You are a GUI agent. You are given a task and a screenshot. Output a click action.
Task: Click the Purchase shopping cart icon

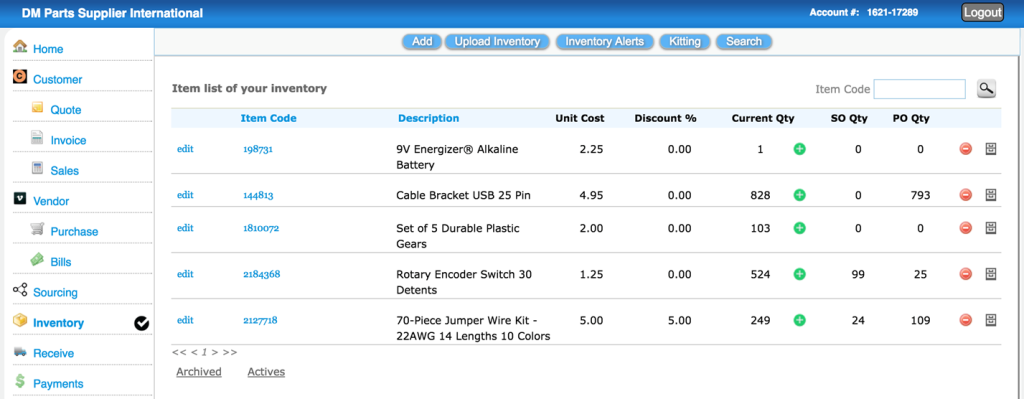38,229
